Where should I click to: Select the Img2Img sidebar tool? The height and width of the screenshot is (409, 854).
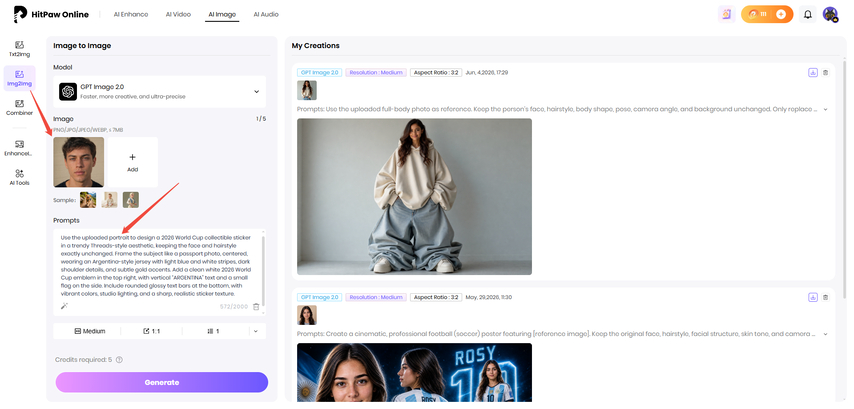coord(20,78)
